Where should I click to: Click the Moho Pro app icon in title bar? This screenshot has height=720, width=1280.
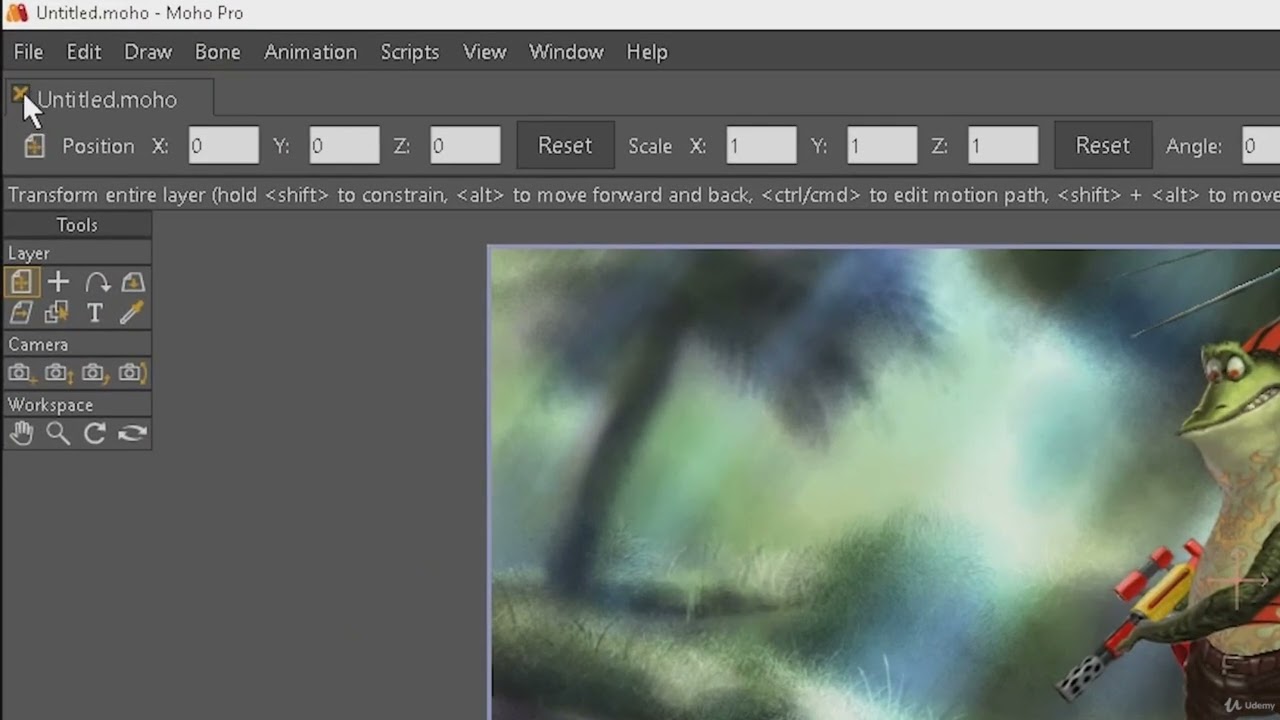click(17, 13)
